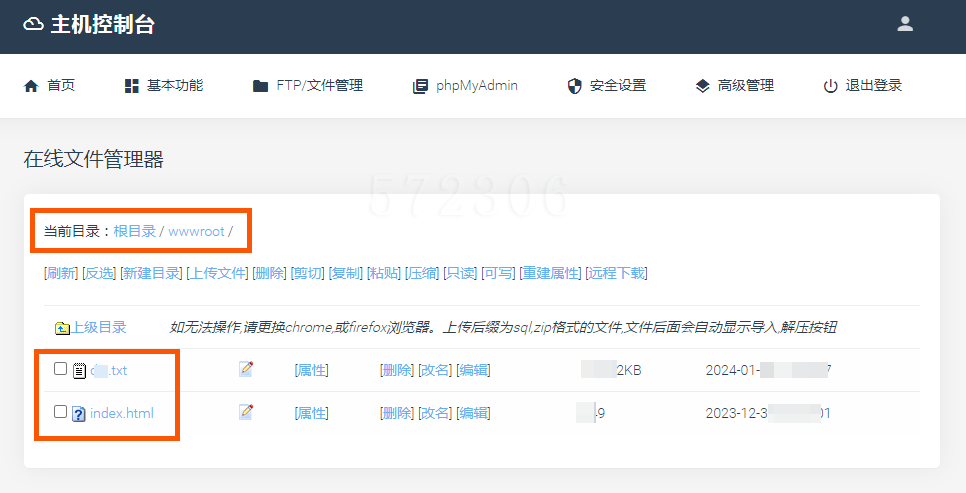Click the [新建目录] link
The image size is (966, 493).
pyautogui.click(x=152, y=273)
